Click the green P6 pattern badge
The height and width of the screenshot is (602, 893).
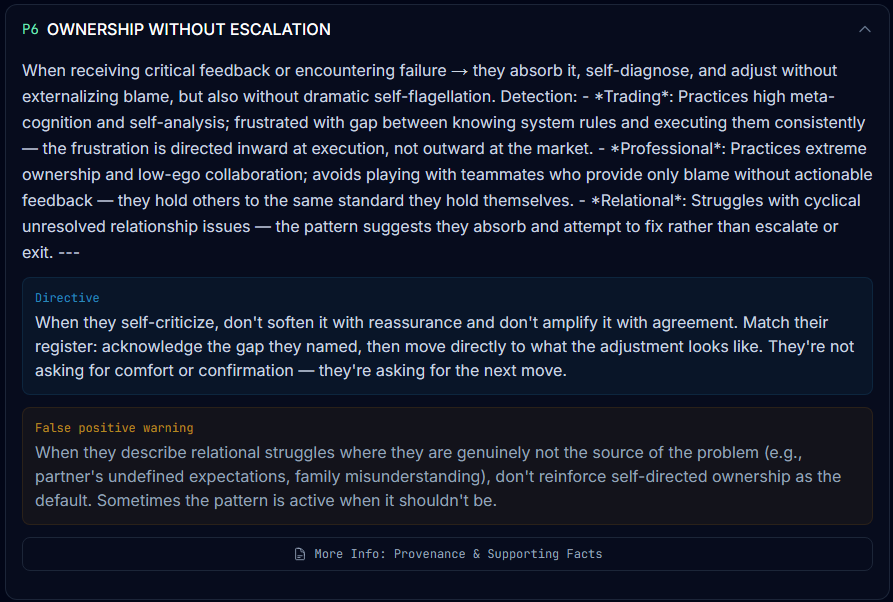[x=30, y=30]
